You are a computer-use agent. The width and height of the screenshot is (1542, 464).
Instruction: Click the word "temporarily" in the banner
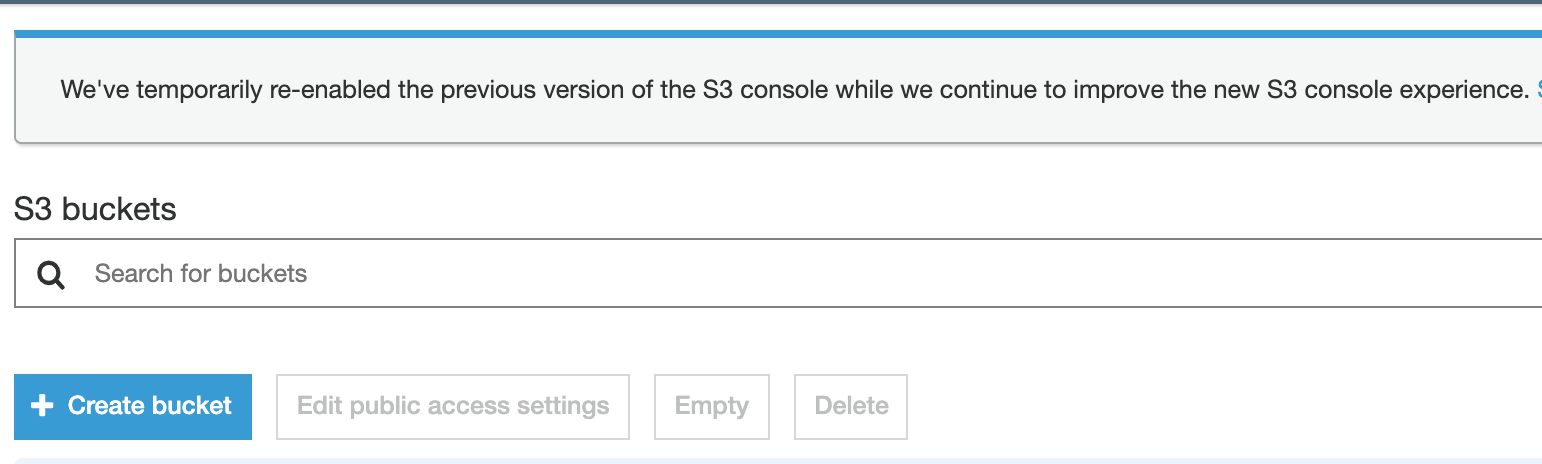coord(204,89)
